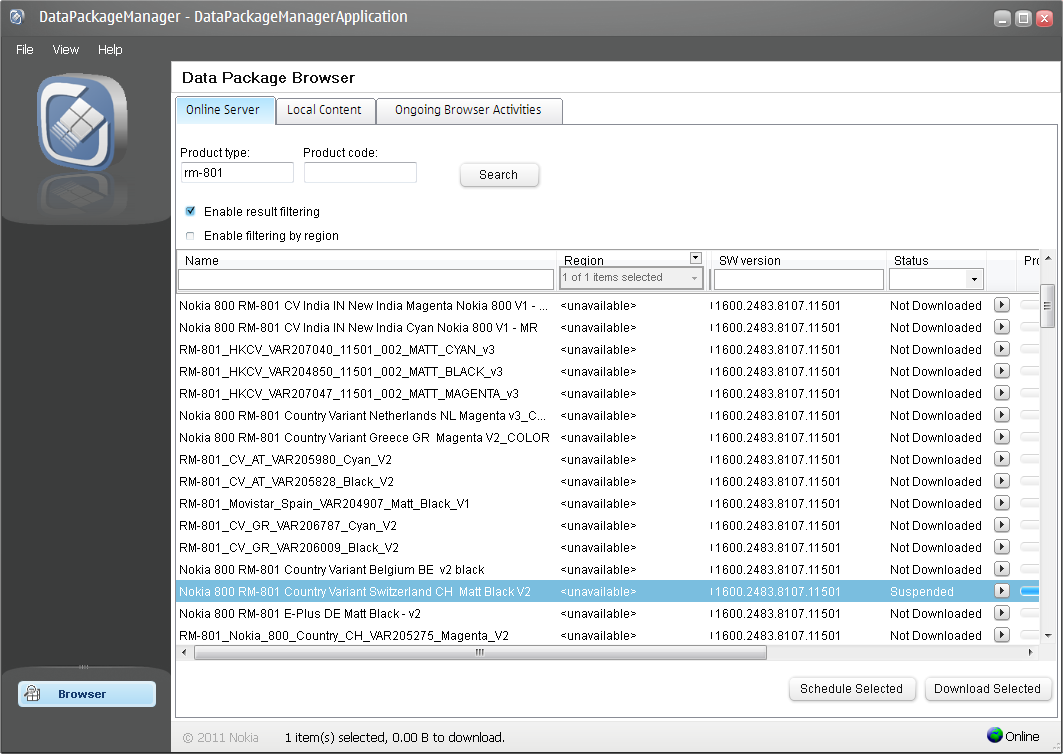Screen dimensions: 1063x754
Task: Click the Name column header
Action: click(366, 260)
